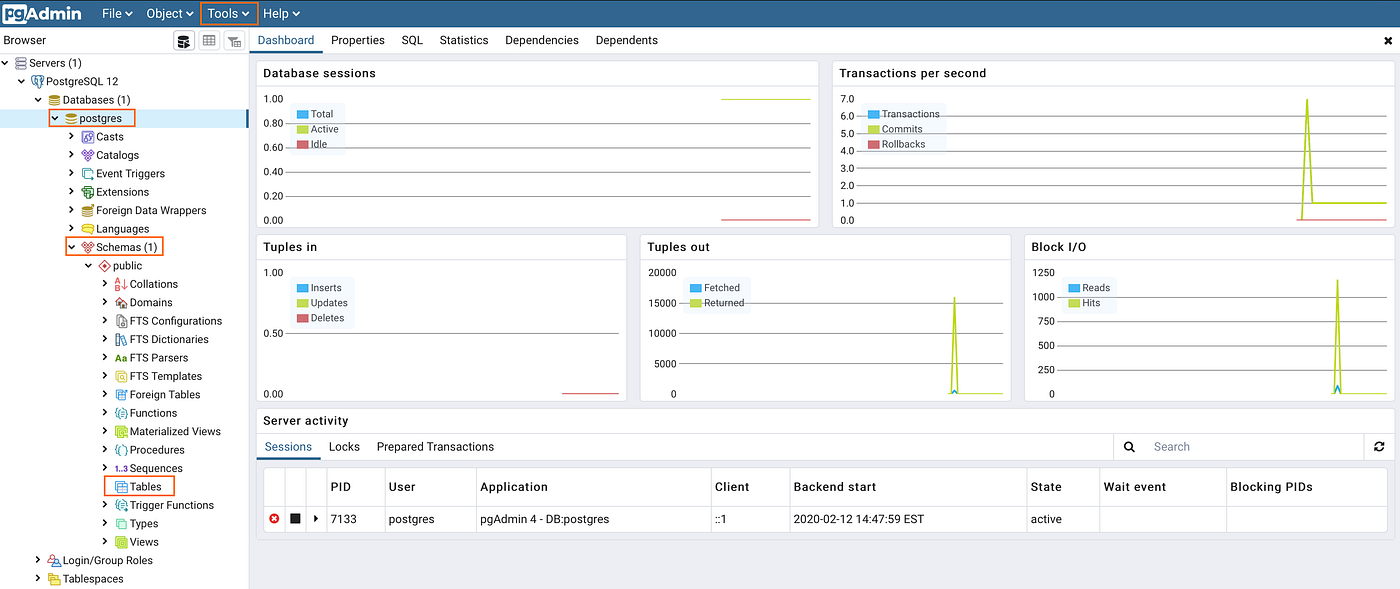Open the View Data grid icon in toolbar
The width and height of the screenshot is (1400, 589).
point(208,40)
